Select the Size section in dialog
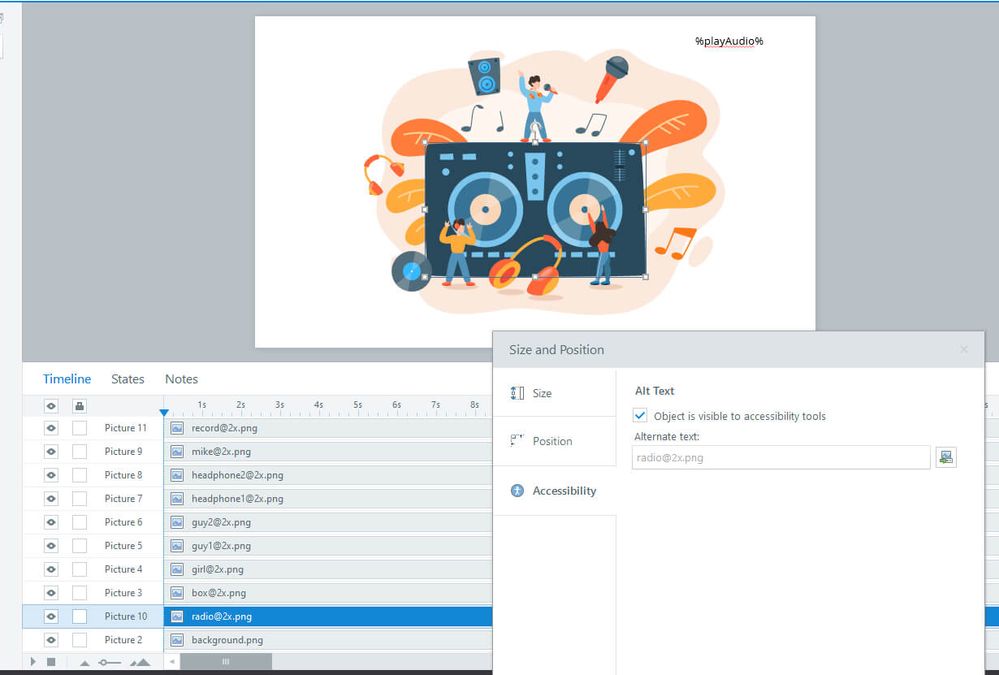Screen dimensions: 999x675 [x=554, y=393]
